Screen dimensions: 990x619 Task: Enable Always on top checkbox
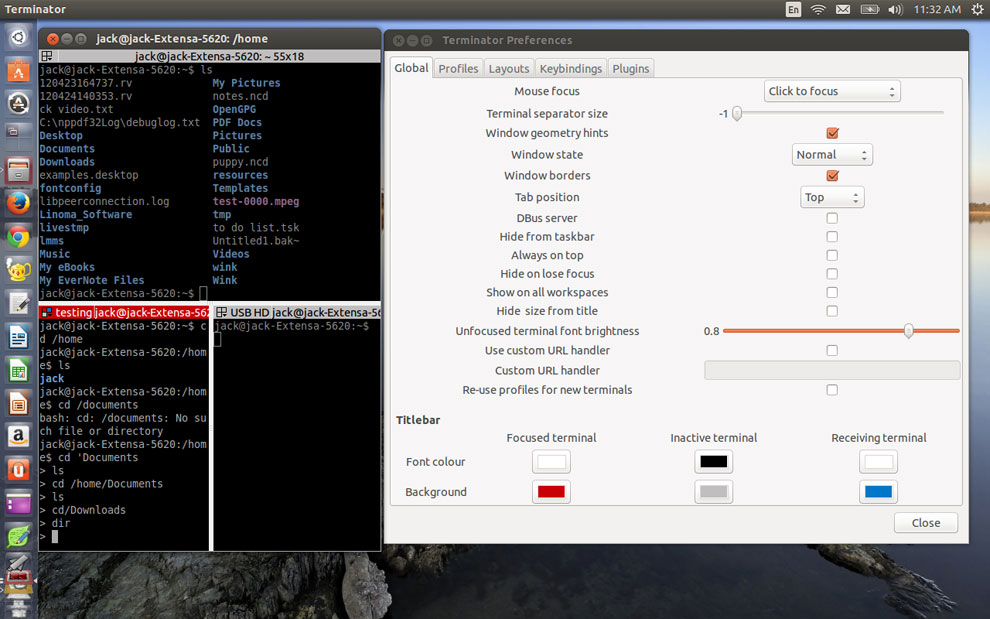pos(832,255)
